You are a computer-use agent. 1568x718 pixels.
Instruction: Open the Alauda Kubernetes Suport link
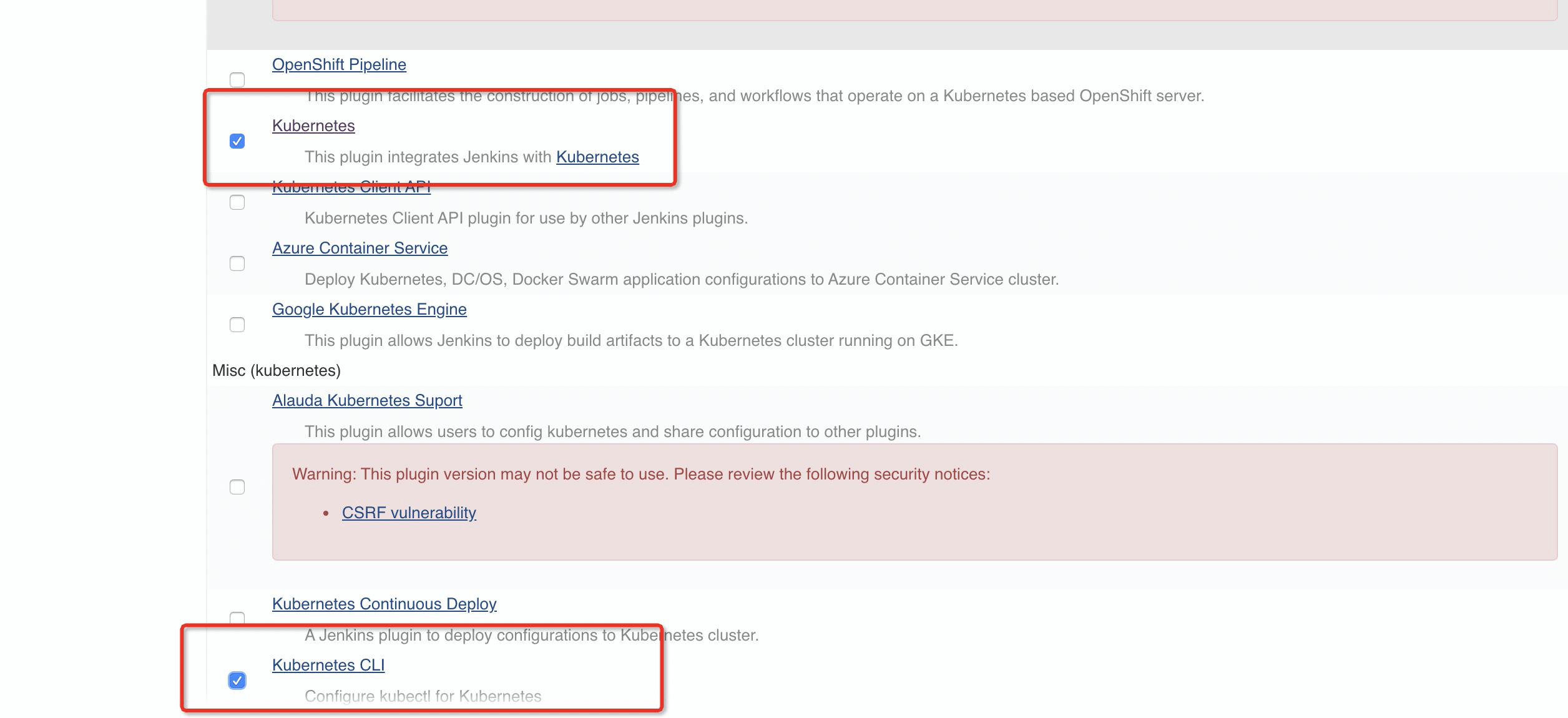(367, 400)
